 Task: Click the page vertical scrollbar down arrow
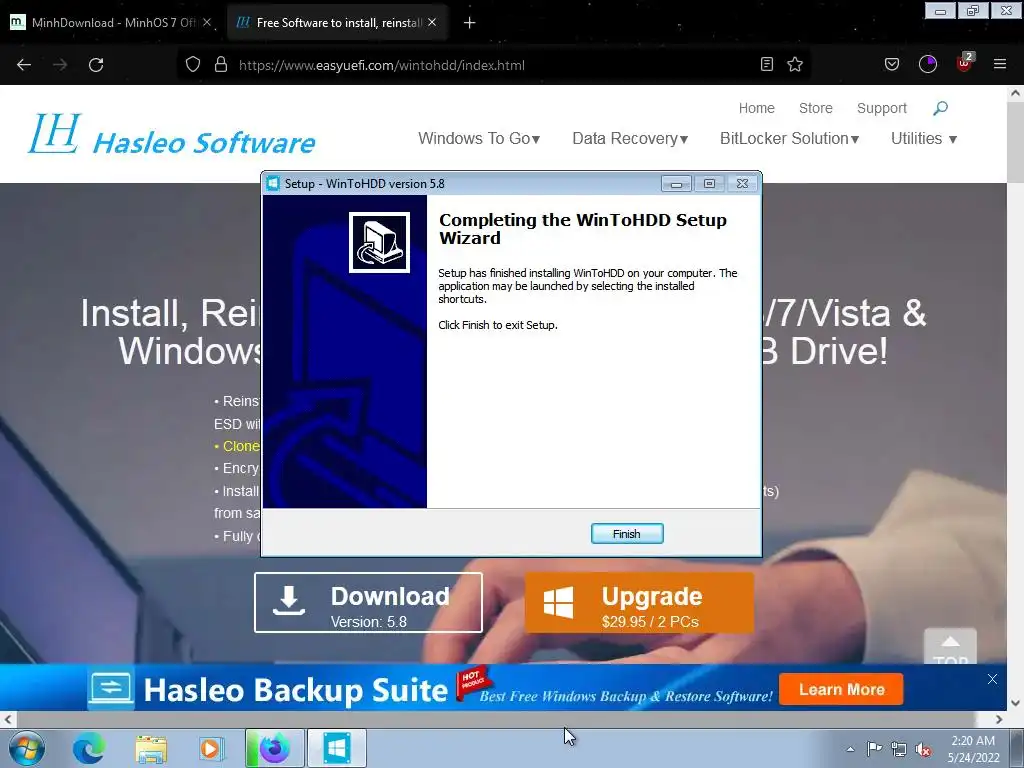pos(1016,703)
